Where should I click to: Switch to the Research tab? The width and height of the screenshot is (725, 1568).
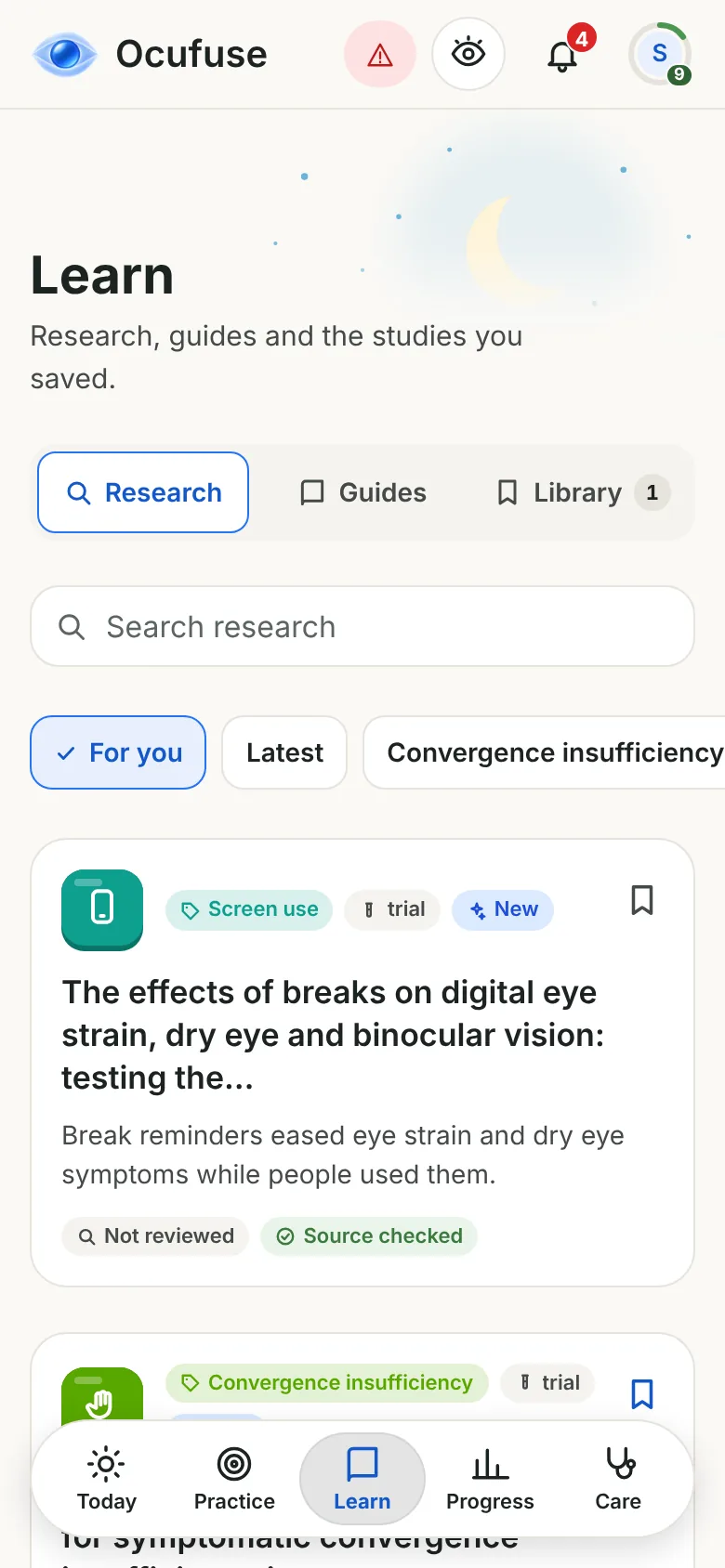pyautogui.click(x=143, y=492)
